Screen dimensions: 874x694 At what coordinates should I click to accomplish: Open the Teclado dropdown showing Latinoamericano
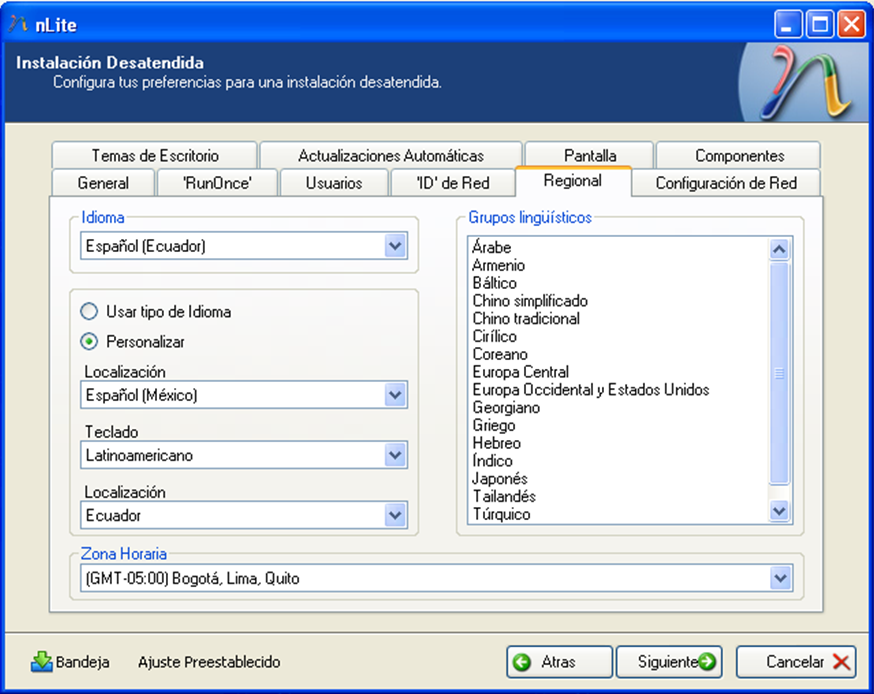244,455
